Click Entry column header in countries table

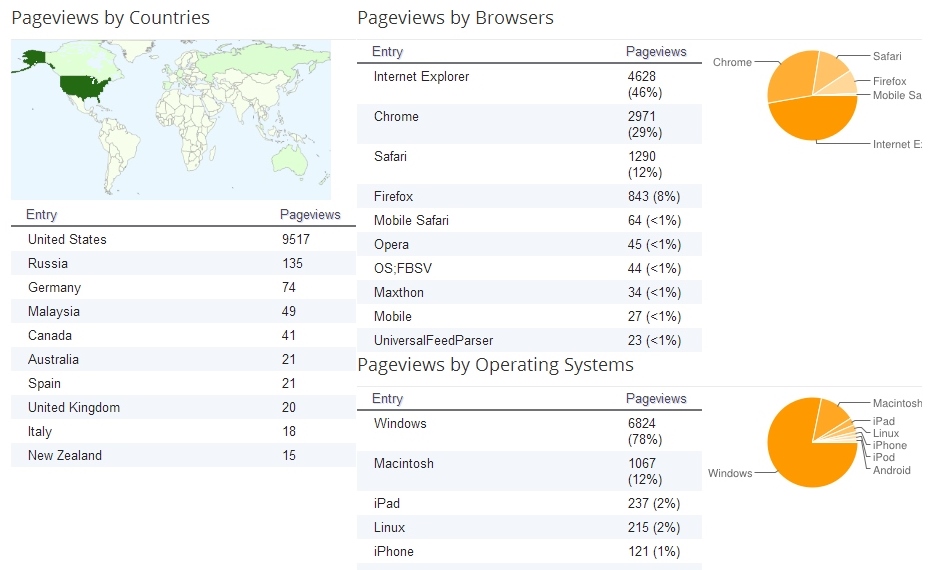(41, 214)
